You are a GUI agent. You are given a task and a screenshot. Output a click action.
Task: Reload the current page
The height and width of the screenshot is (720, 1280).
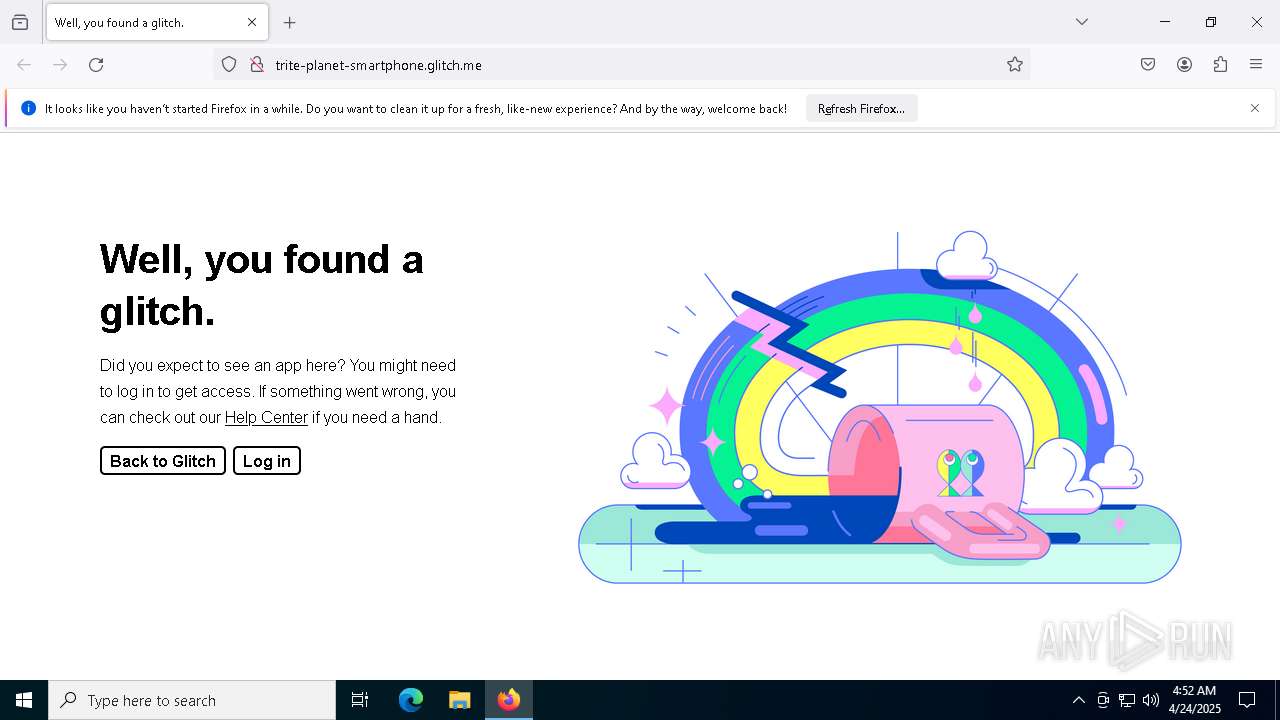pos(96,65)
